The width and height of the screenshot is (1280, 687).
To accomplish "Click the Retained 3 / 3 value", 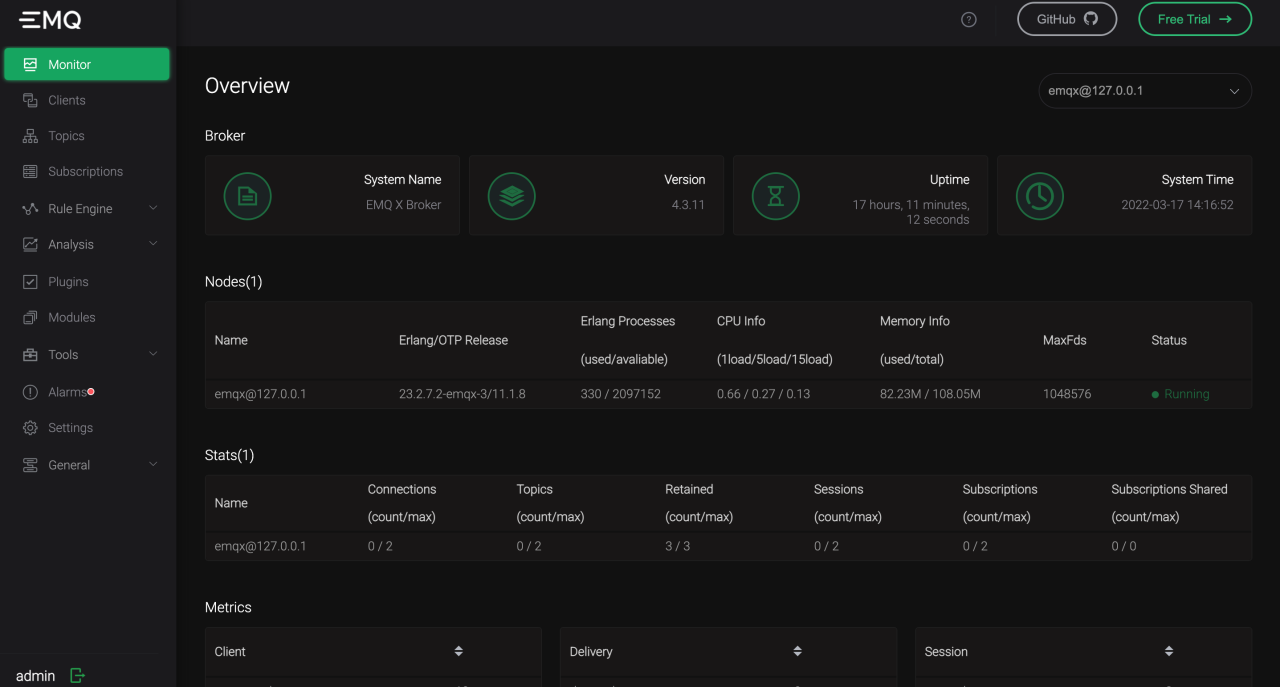I will (678, 546).
